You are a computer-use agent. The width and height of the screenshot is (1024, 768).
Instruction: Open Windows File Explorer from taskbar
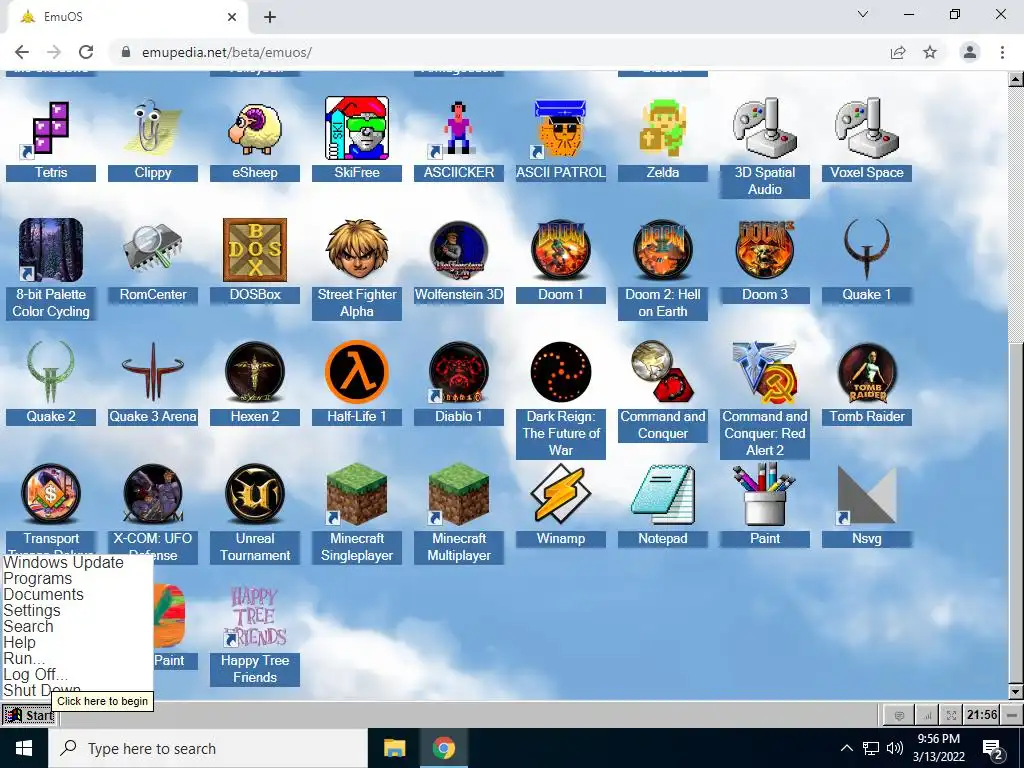point(394,748)
